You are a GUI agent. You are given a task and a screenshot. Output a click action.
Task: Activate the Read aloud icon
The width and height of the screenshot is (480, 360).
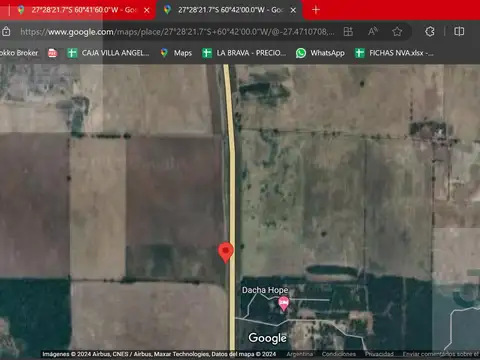[373, 32]
